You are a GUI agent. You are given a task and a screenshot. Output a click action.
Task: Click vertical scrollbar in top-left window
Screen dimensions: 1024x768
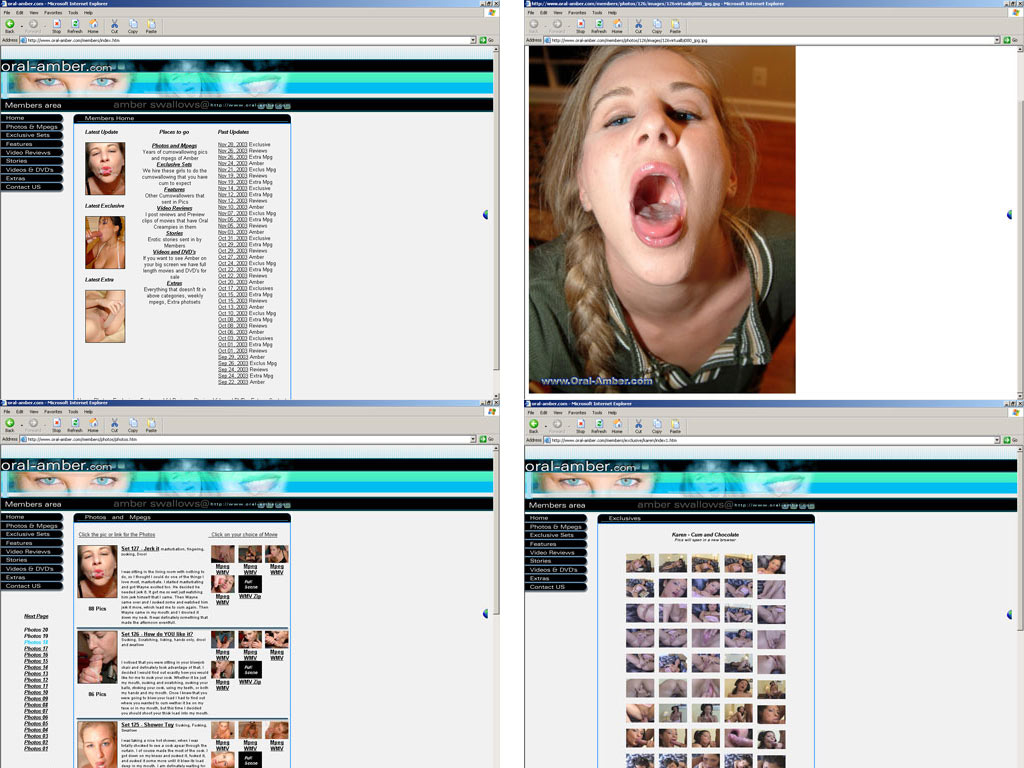(x=496, y=222)
